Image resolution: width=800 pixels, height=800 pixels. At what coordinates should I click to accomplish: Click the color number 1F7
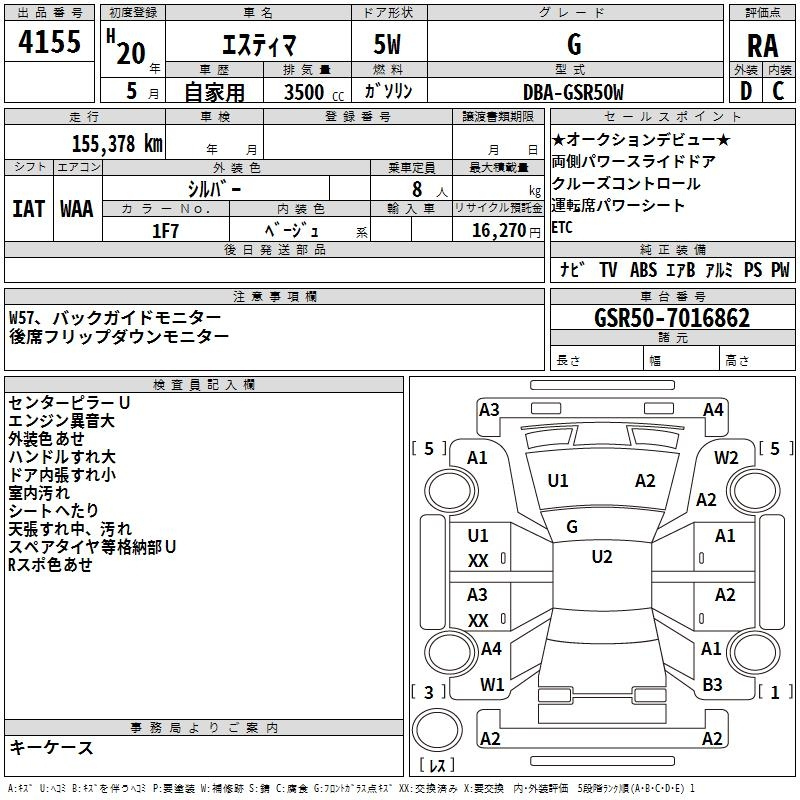[x=165, y=231]
